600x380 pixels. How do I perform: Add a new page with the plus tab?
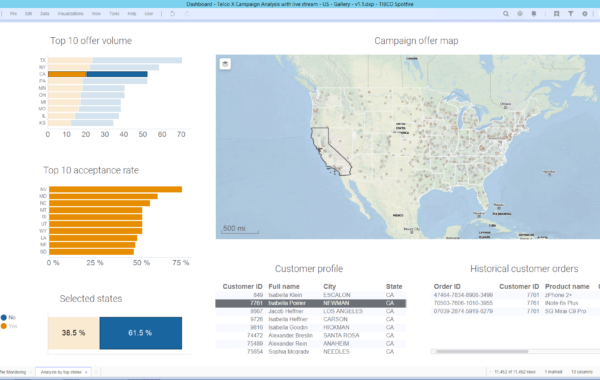[96, 372]
